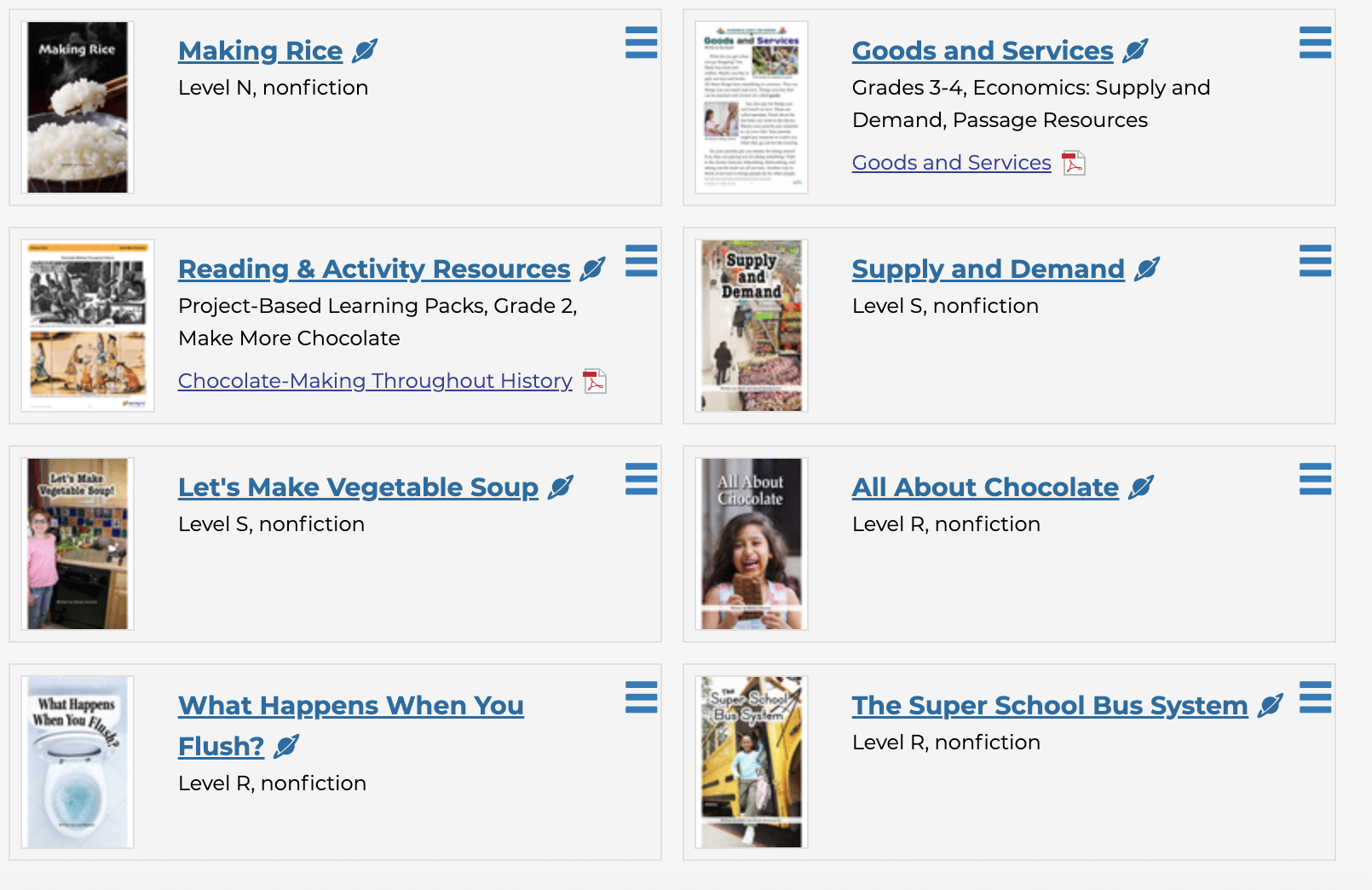Screen dimensions: 1372x890
Task: Click the What Happens When You Flush? cover thumbnail
Action: point(78,762)
